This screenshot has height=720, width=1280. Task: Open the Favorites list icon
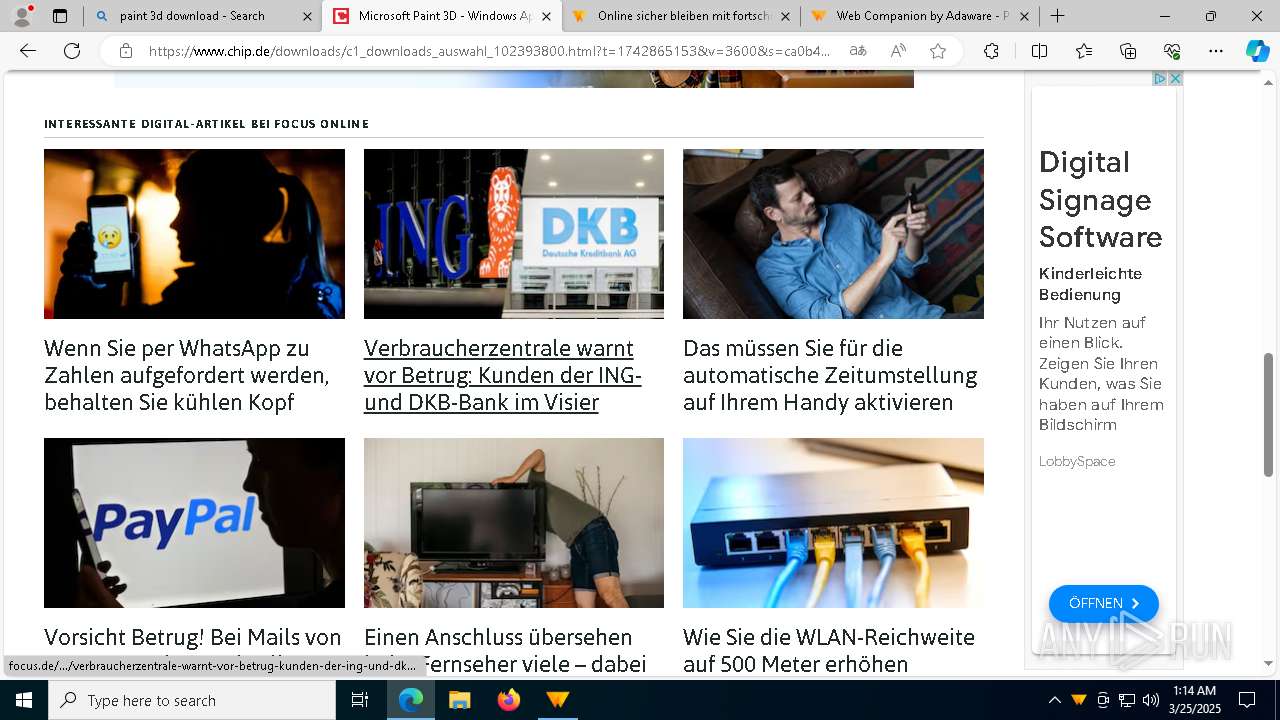click(x=1084, y=51)
